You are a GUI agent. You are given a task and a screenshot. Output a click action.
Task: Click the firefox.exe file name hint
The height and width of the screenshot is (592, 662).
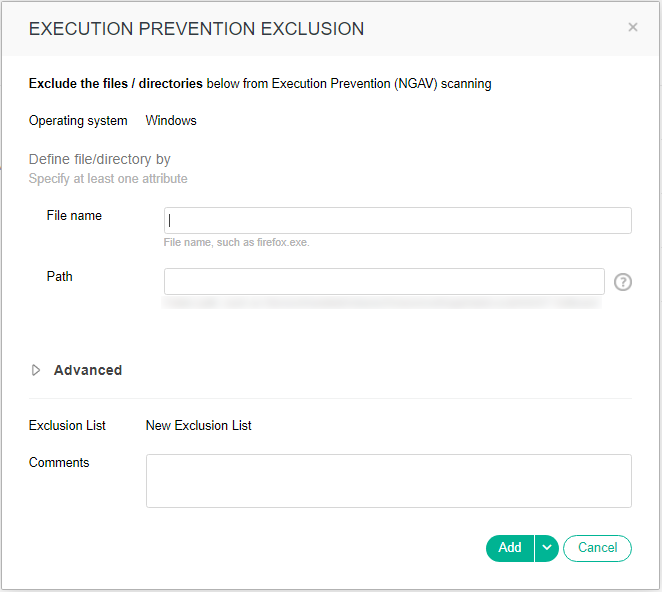(236, 243)
